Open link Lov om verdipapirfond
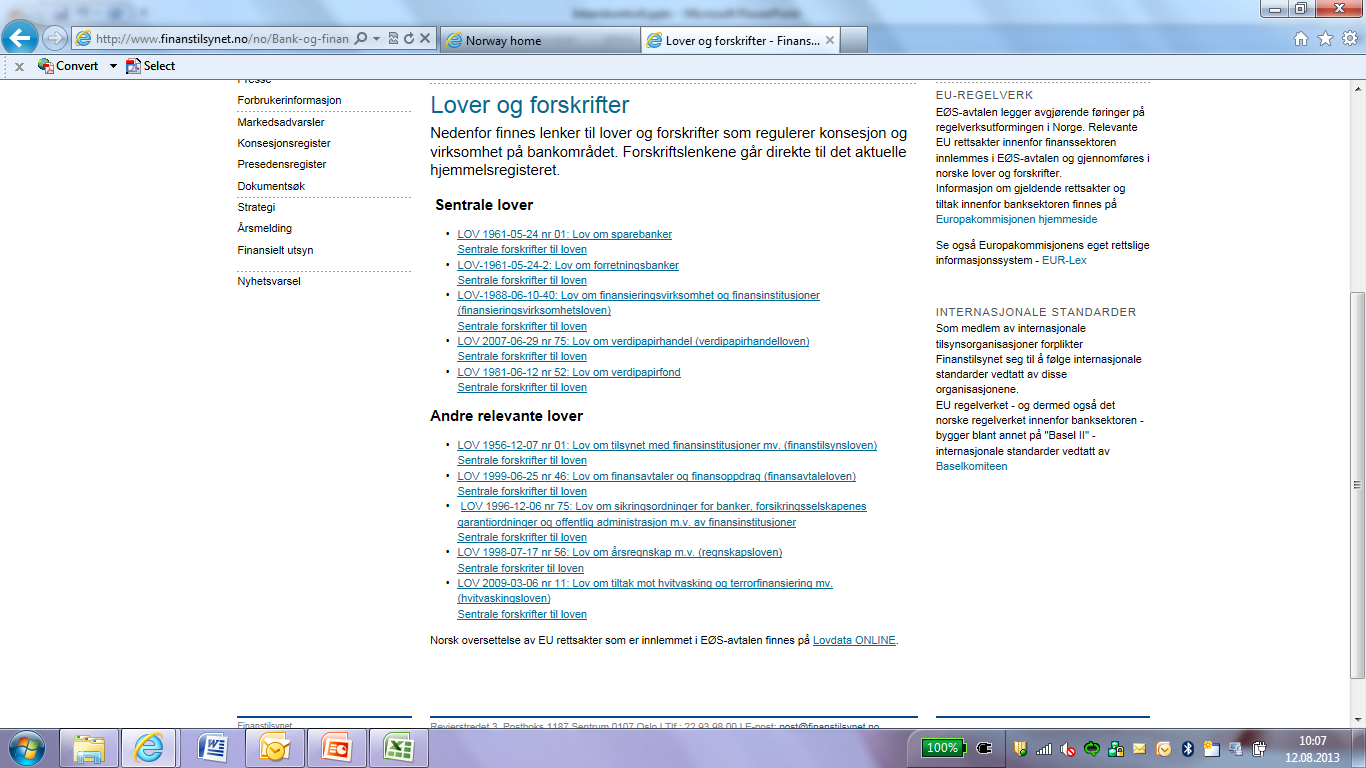Image resolution: width=1366 pixels, height=768 pixels. click(569, 372)
